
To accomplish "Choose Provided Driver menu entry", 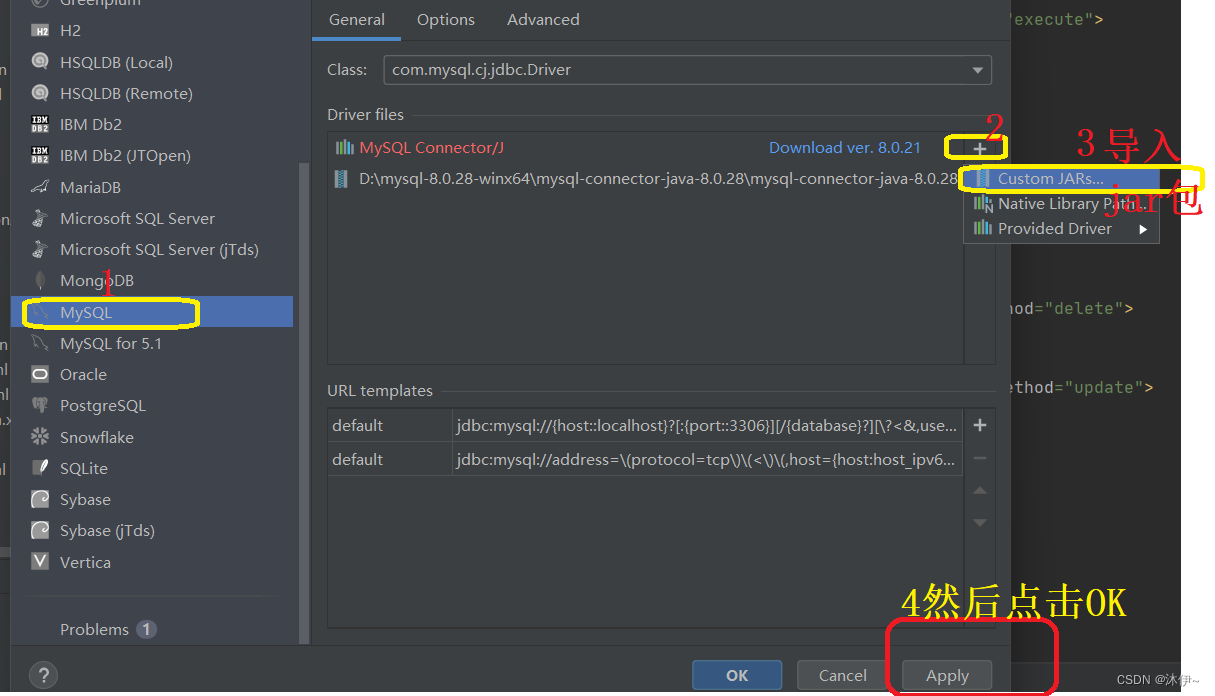I will pos(1061,229).
